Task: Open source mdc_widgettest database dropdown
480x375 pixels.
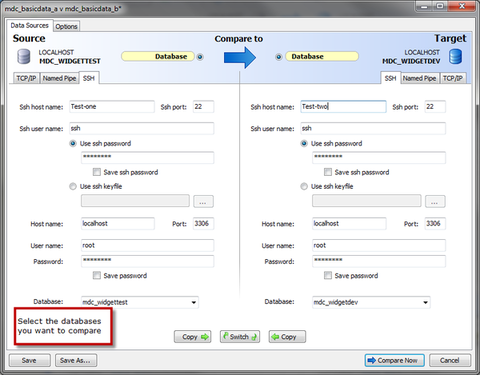Action: click(x=140, y=302)
